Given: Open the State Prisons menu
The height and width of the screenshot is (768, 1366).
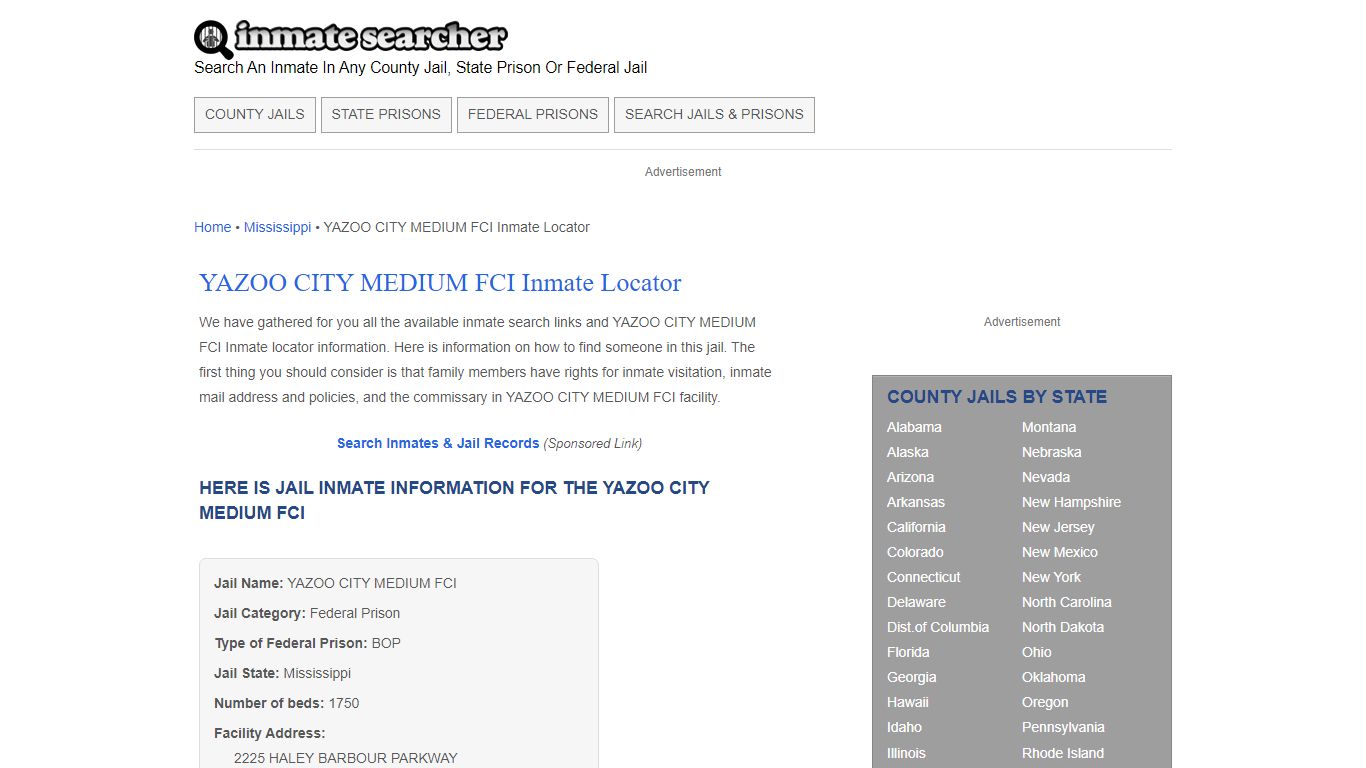Looking at the screenshot, I should click(x=386, y=114).
